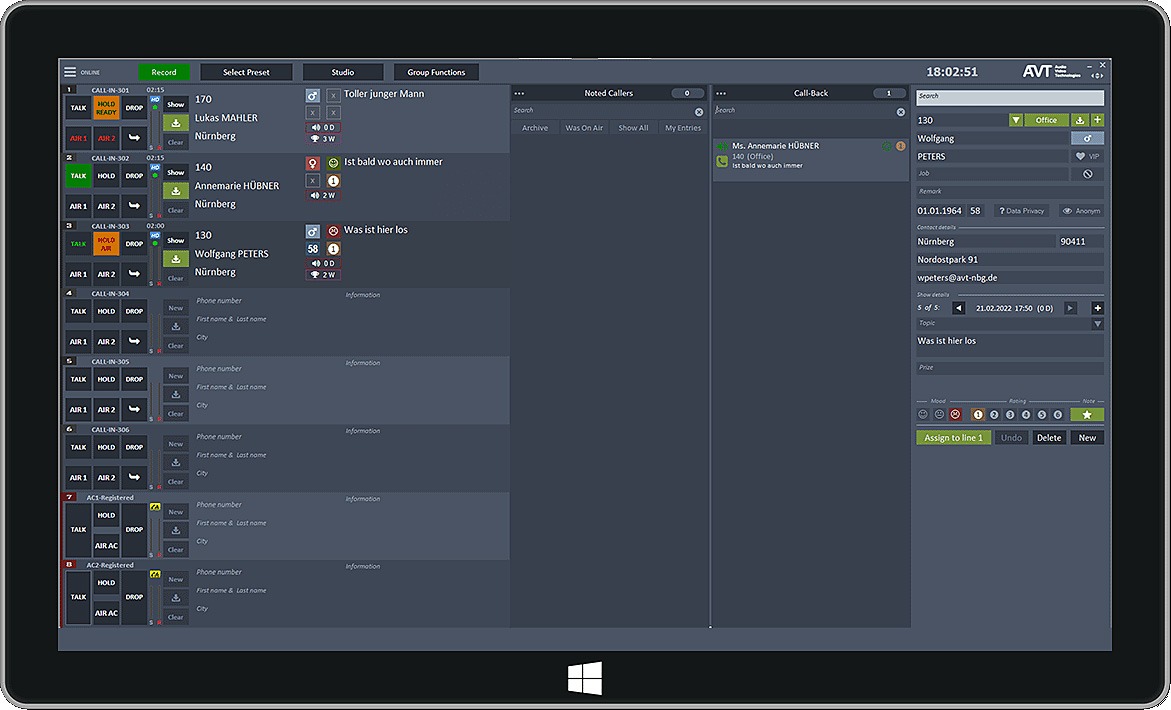The height and width of the screenshot is (710, 1171).
Task: Open the Group Functions menu
Action: tap(435, 72)
